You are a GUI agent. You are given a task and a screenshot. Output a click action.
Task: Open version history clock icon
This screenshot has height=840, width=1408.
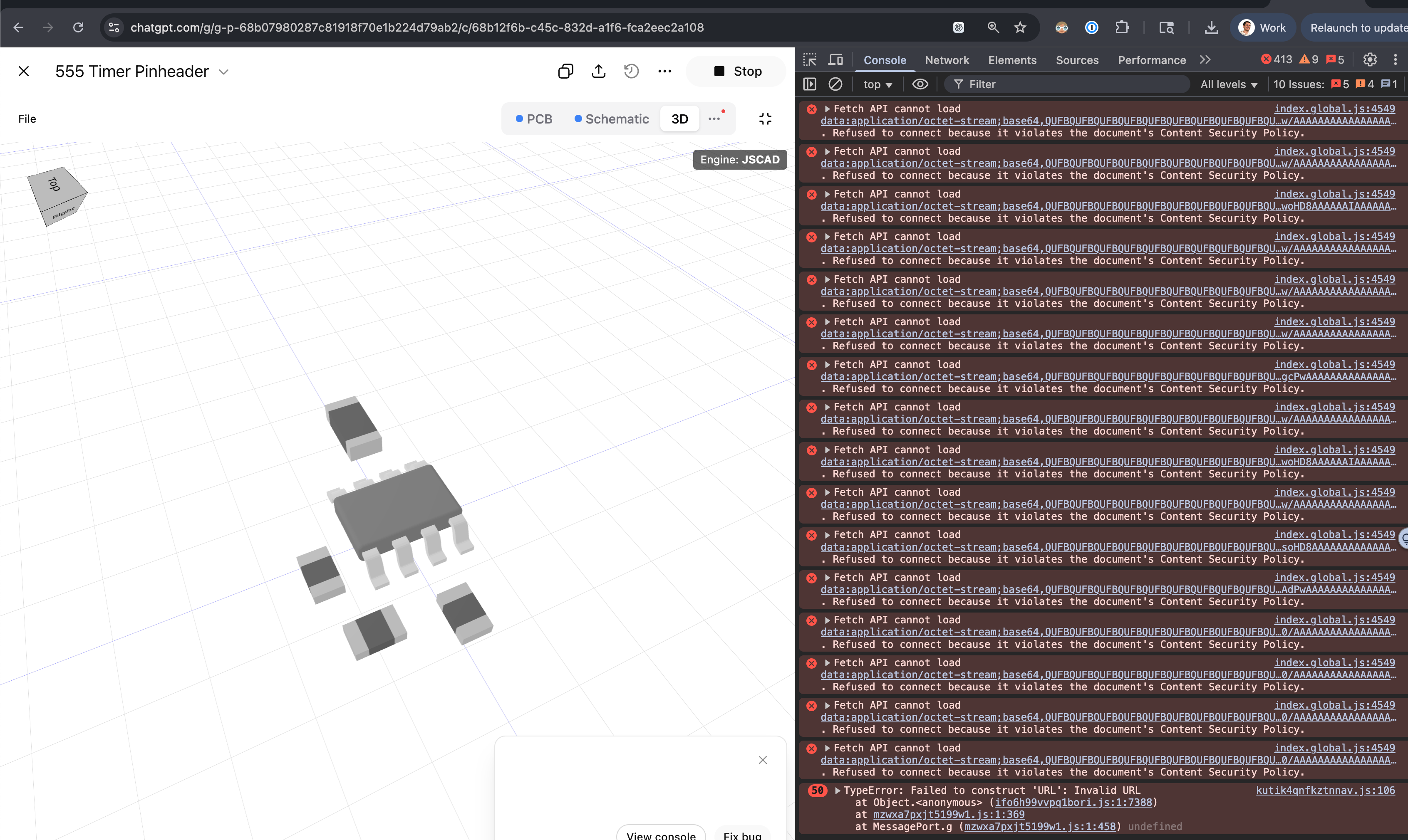(631, 72)
